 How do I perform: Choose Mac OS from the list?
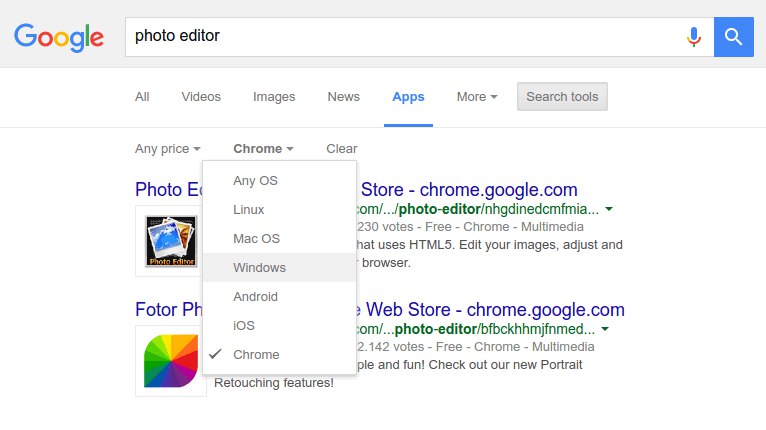point(279,238)
